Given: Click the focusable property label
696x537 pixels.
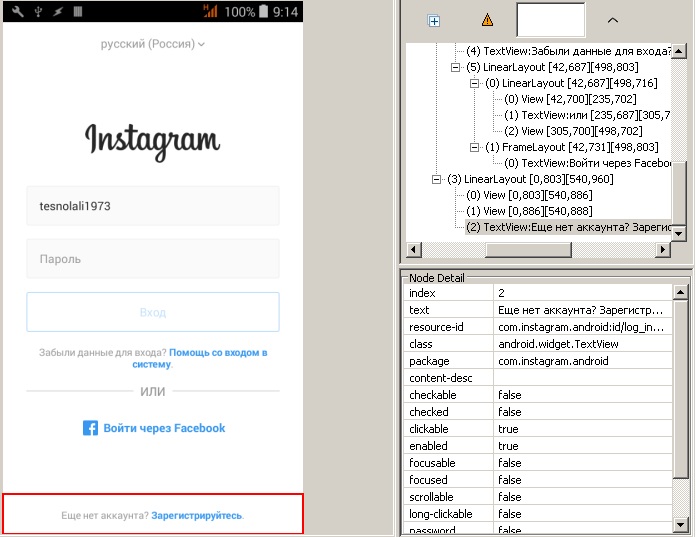Looking at the screenshot, I should tap(432, 463).
